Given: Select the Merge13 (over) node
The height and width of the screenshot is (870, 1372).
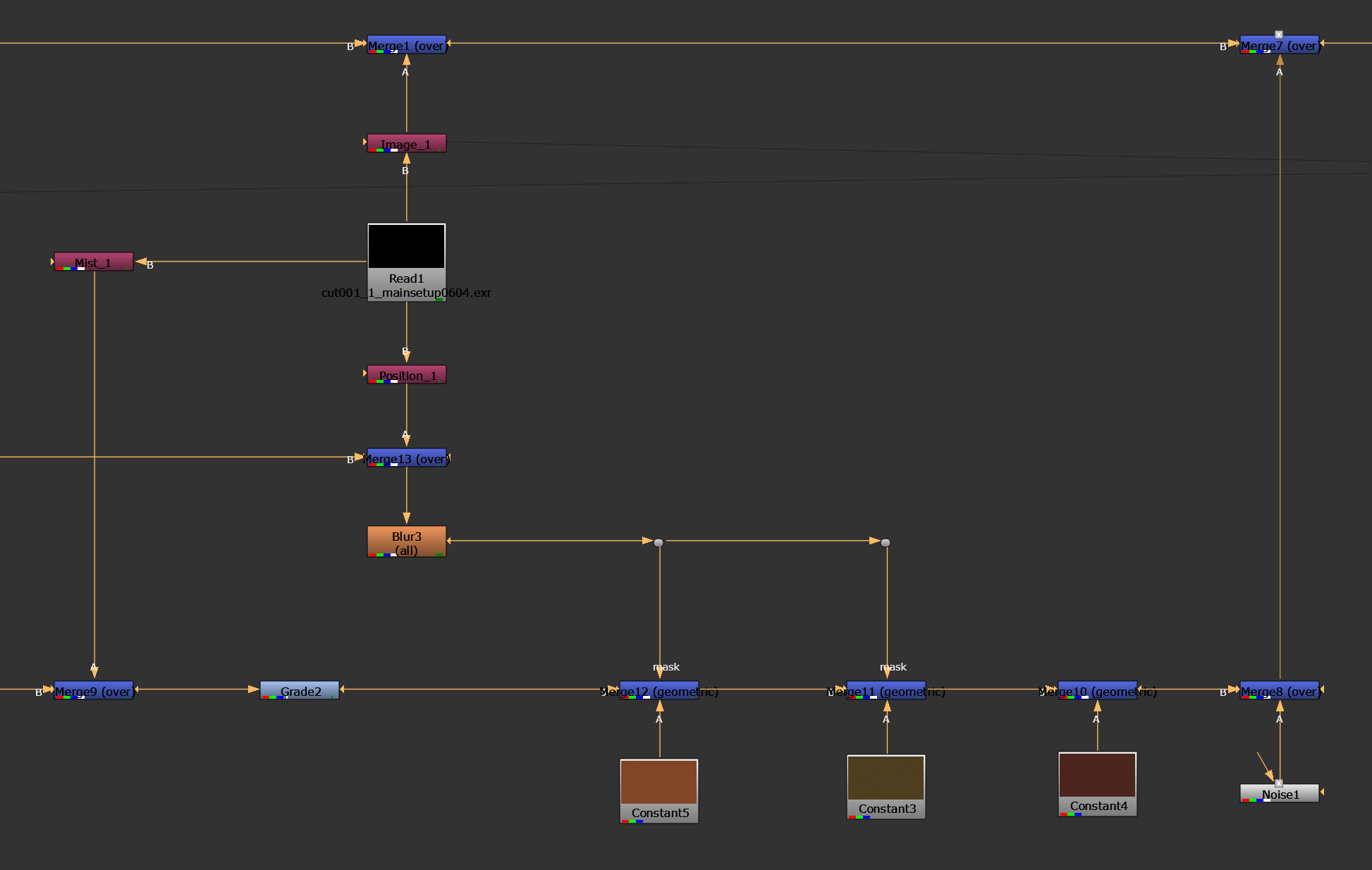Looking at the screenshot, I should (x=407, y=458).
